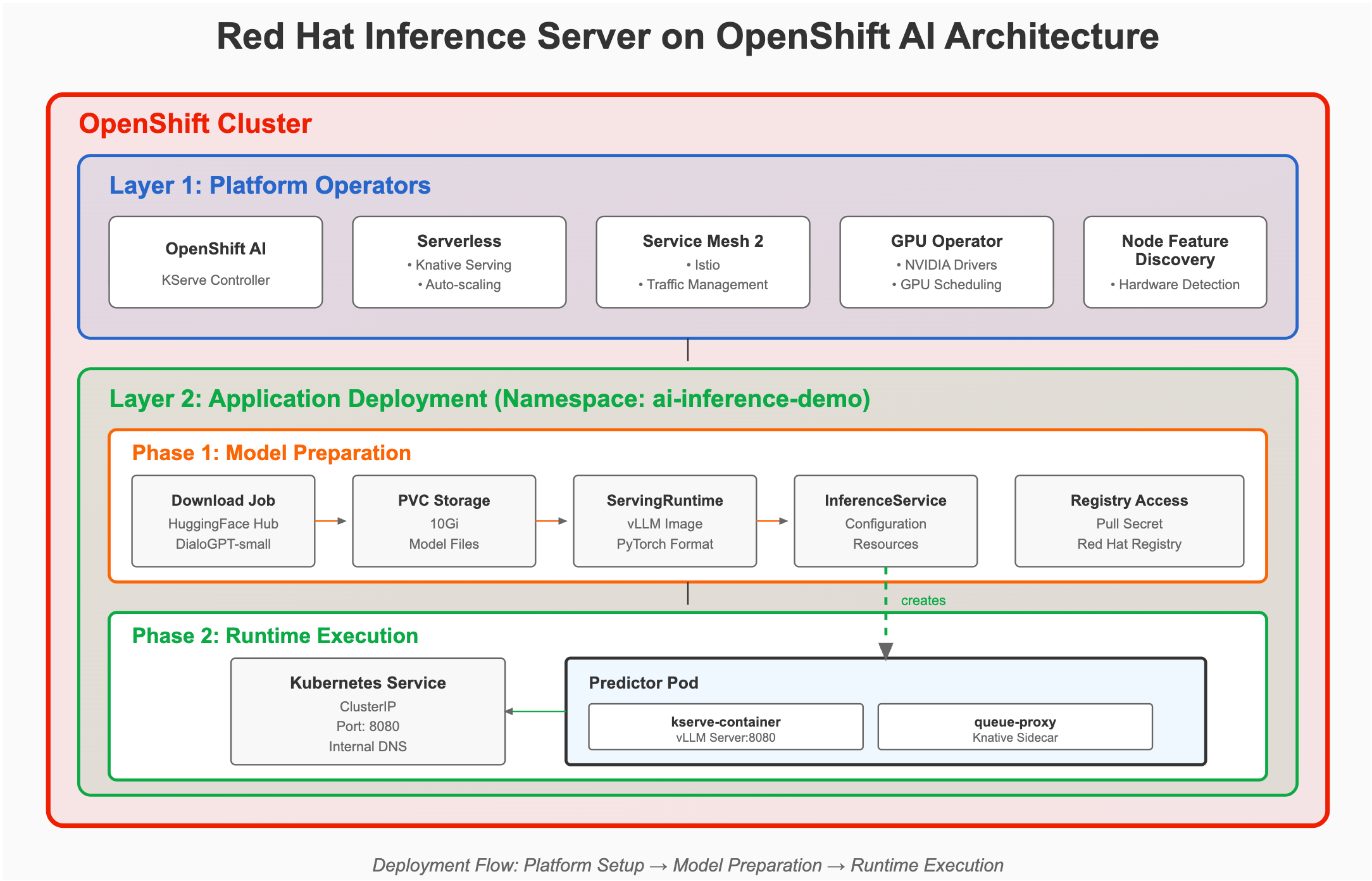Select the ServingRuntime box

point(664,521)
